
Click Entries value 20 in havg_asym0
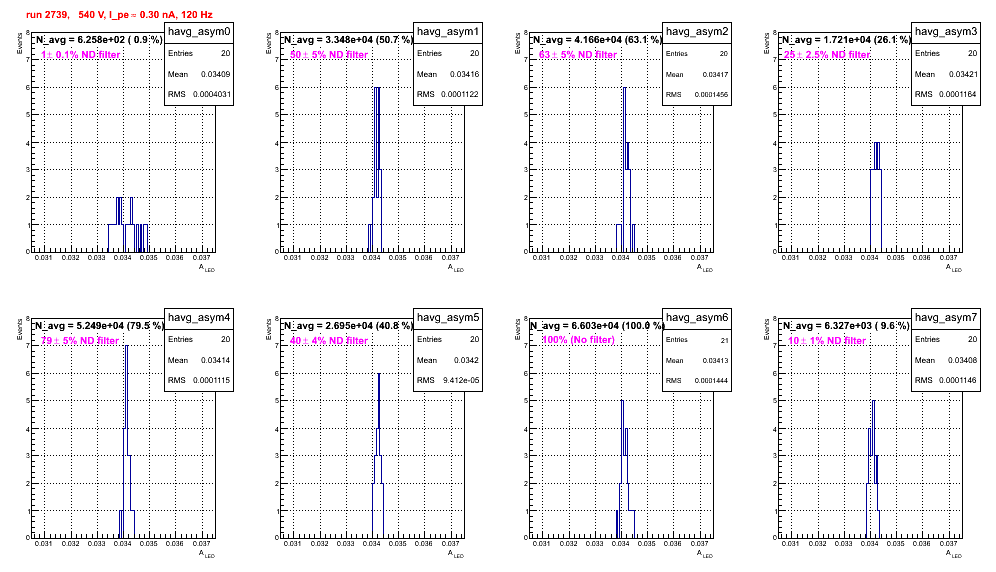[x=225, y=53]
